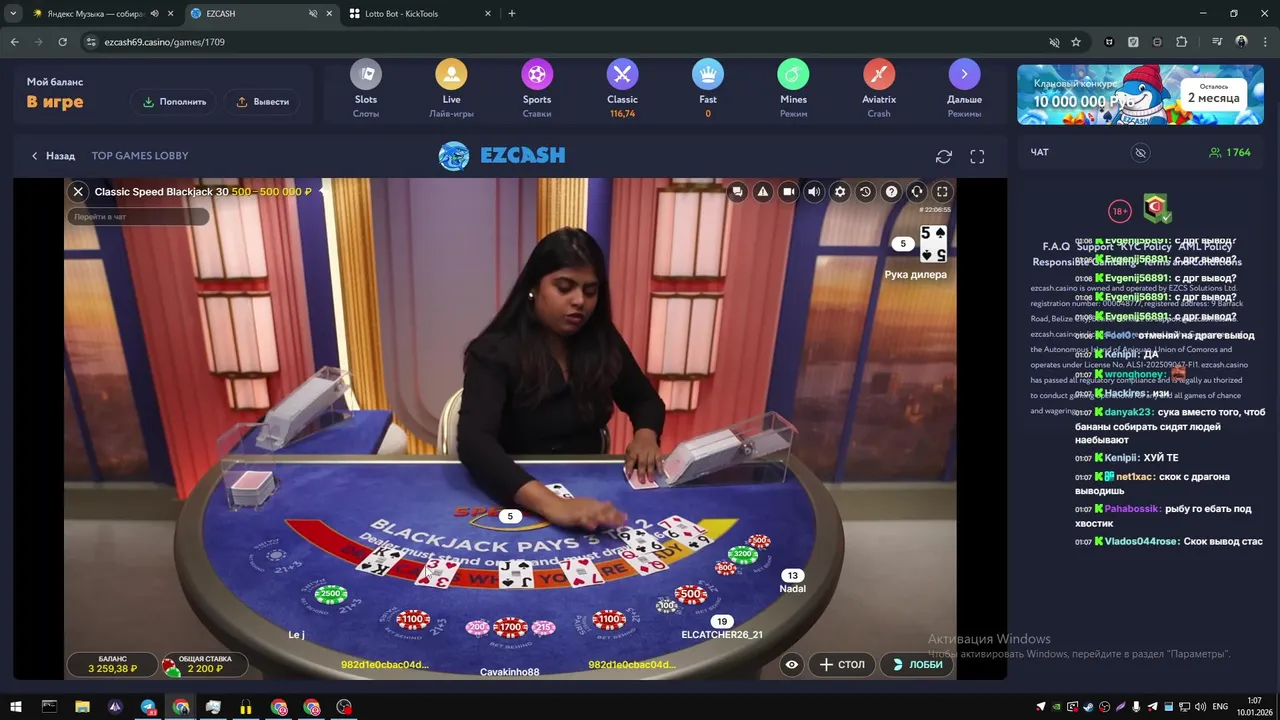1280x720 pixels.
Task: Click the Вывести withdraw button
Action: [263, 102]
